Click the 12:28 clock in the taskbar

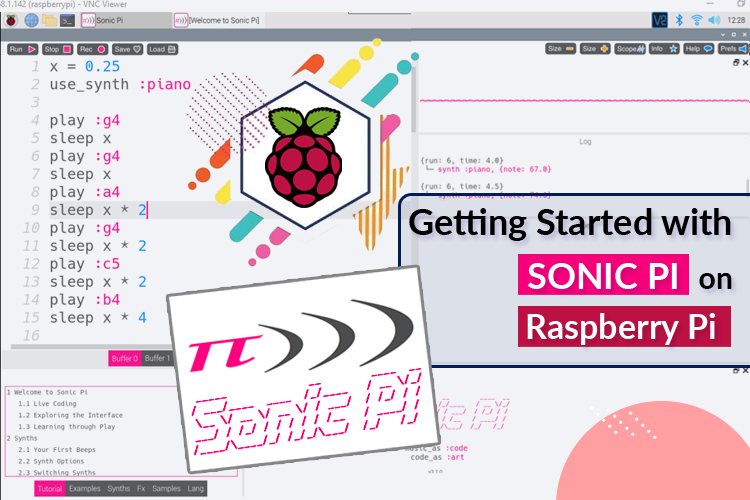click(736, 20)
